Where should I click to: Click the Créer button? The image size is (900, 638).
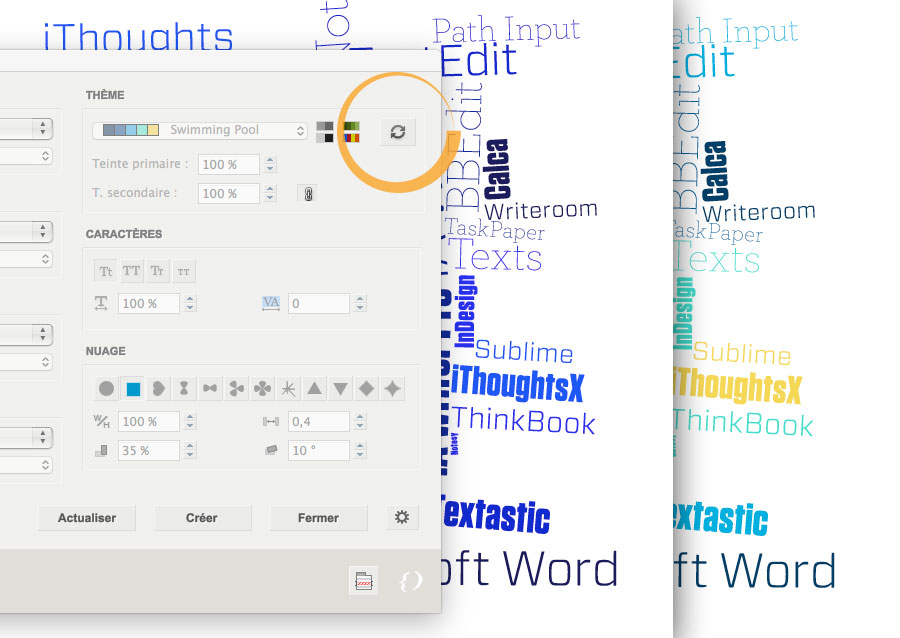tap(202, 518)
